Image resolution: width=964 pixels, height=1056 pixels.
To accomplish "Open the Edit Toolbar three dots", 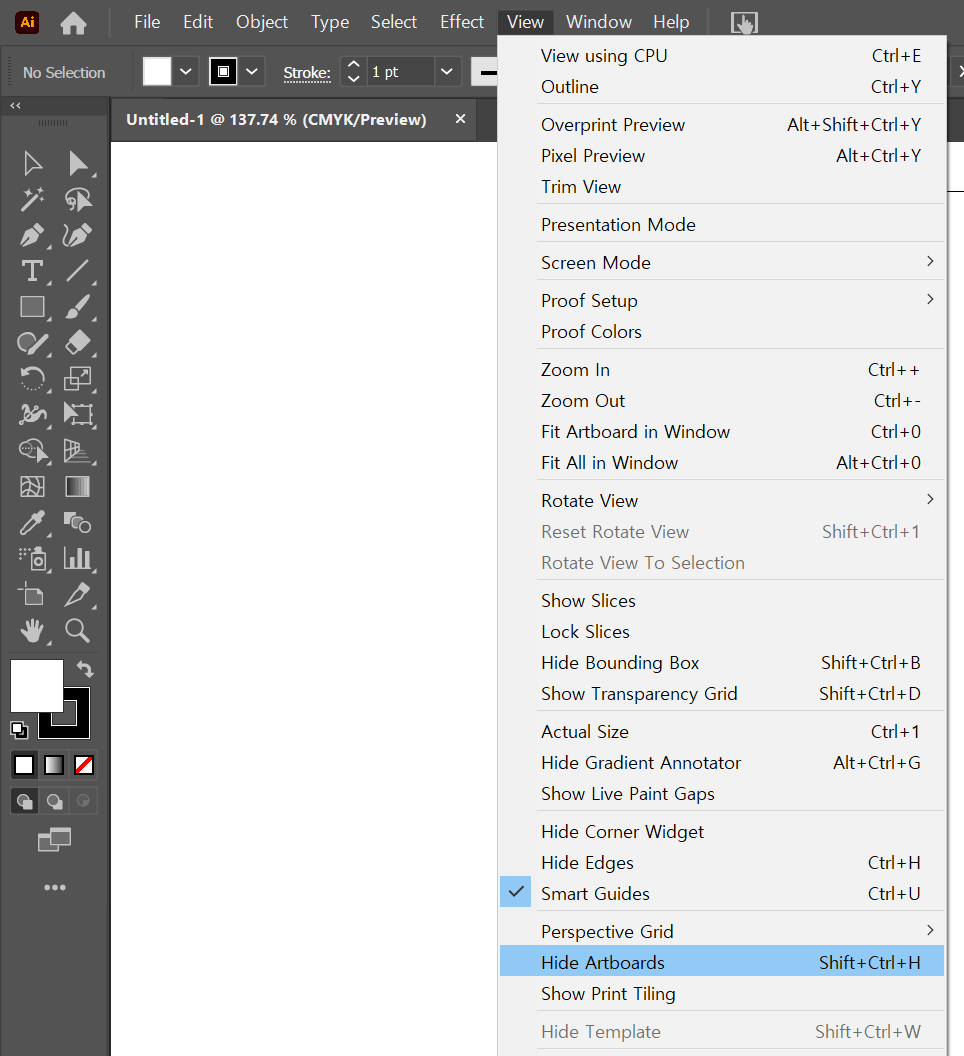I will tap(55, 888).
